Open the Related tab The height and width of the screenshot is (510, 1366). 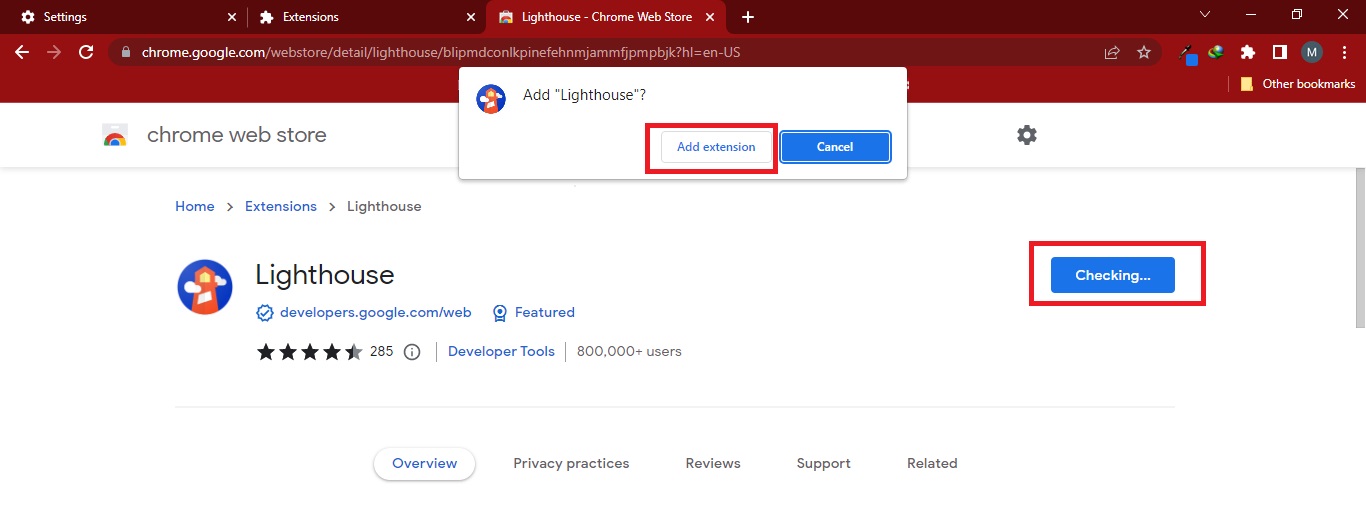pyautogui.click(x=932, y=463)
